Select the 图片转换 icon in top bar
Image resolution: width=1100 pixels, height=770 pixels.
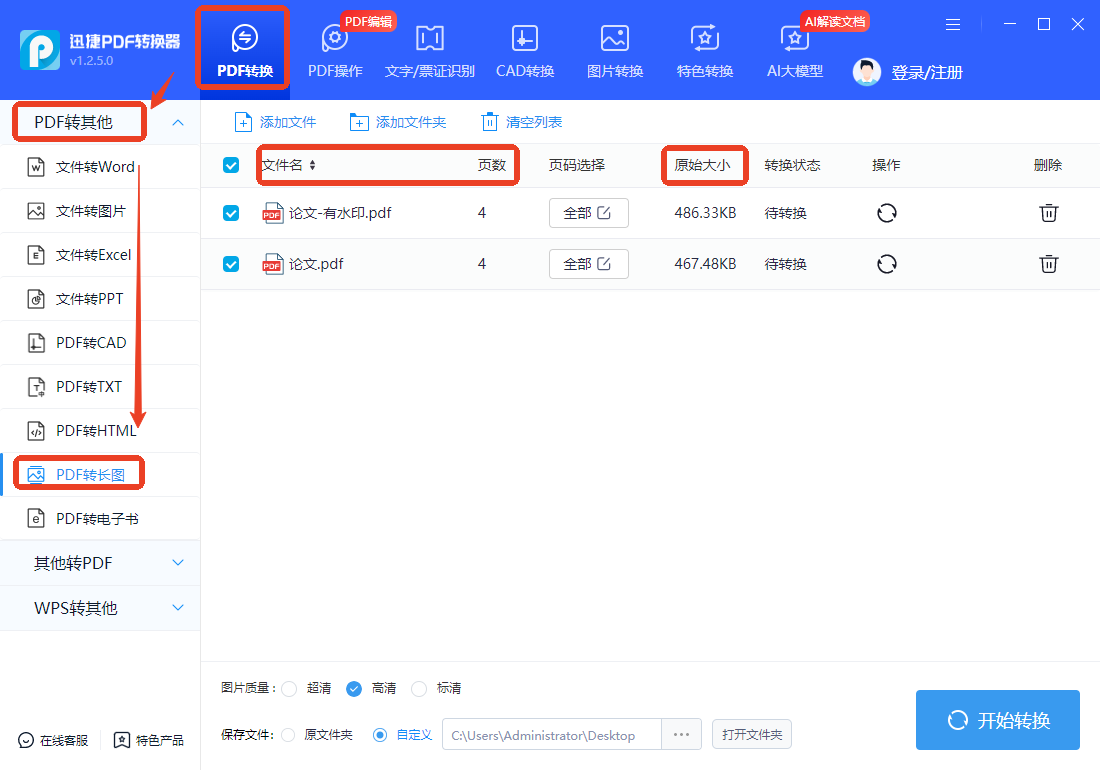pos(615,39)
